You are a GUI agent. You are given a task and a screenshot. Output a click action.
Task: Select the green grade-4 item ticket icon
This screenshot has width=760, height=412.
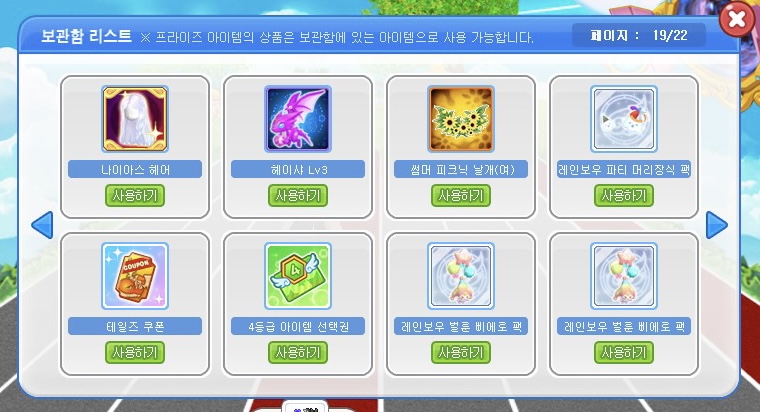(x=298, y=276)
